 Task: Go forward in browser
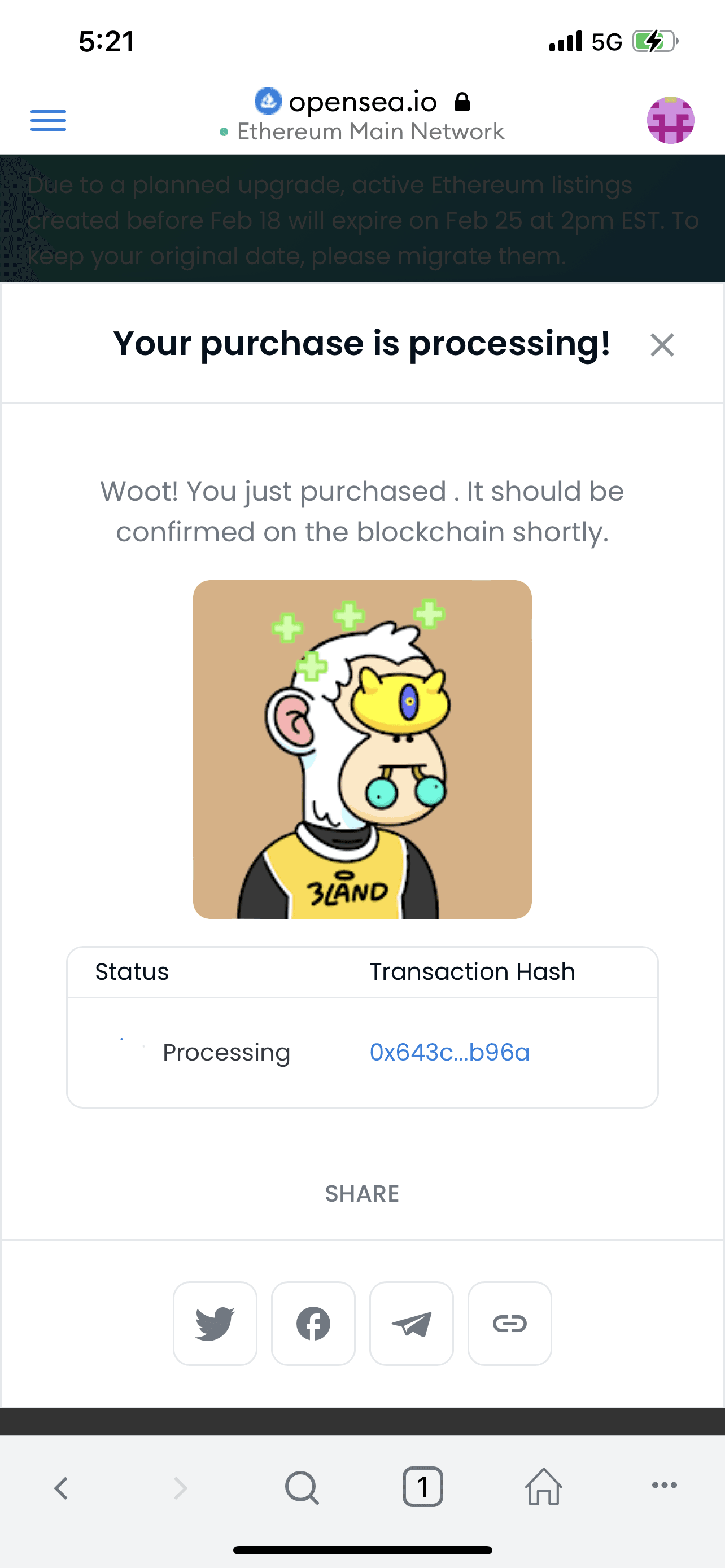tap(180, 1488)
